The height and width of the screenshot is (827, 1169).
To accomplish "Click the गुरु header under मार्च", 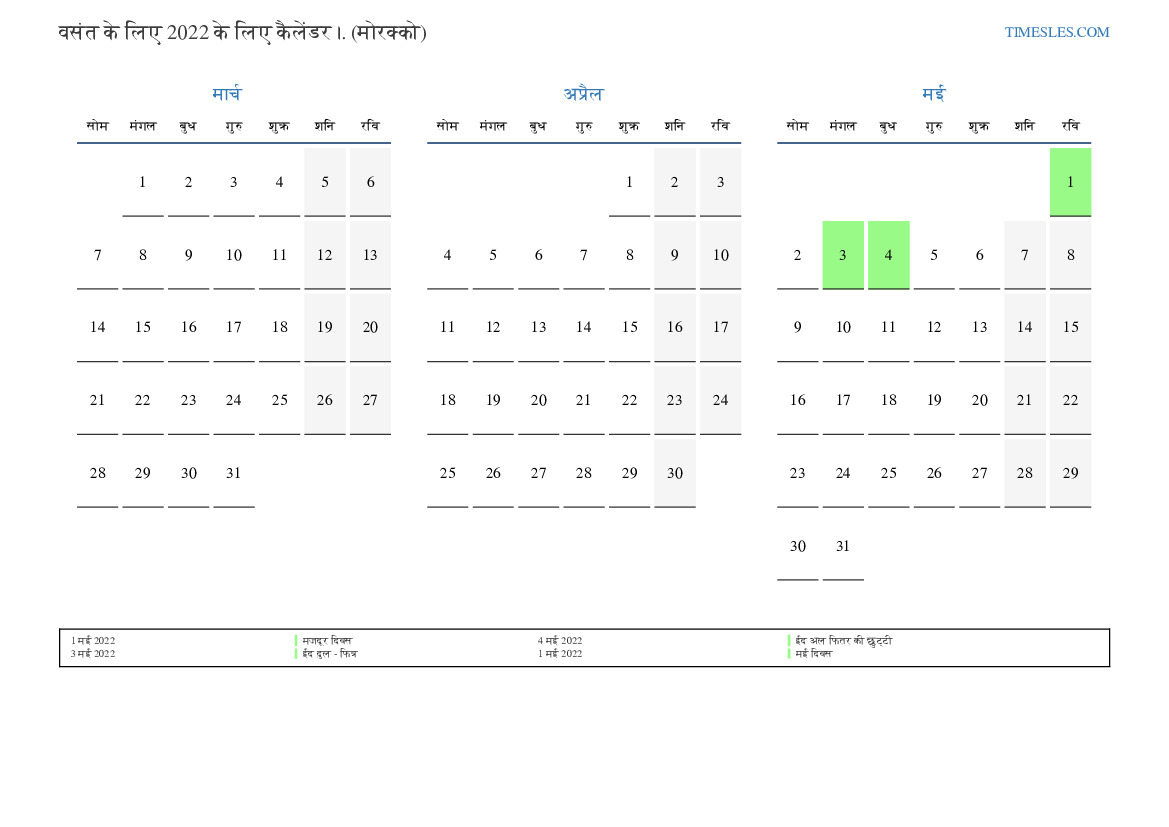I will 233,126.
